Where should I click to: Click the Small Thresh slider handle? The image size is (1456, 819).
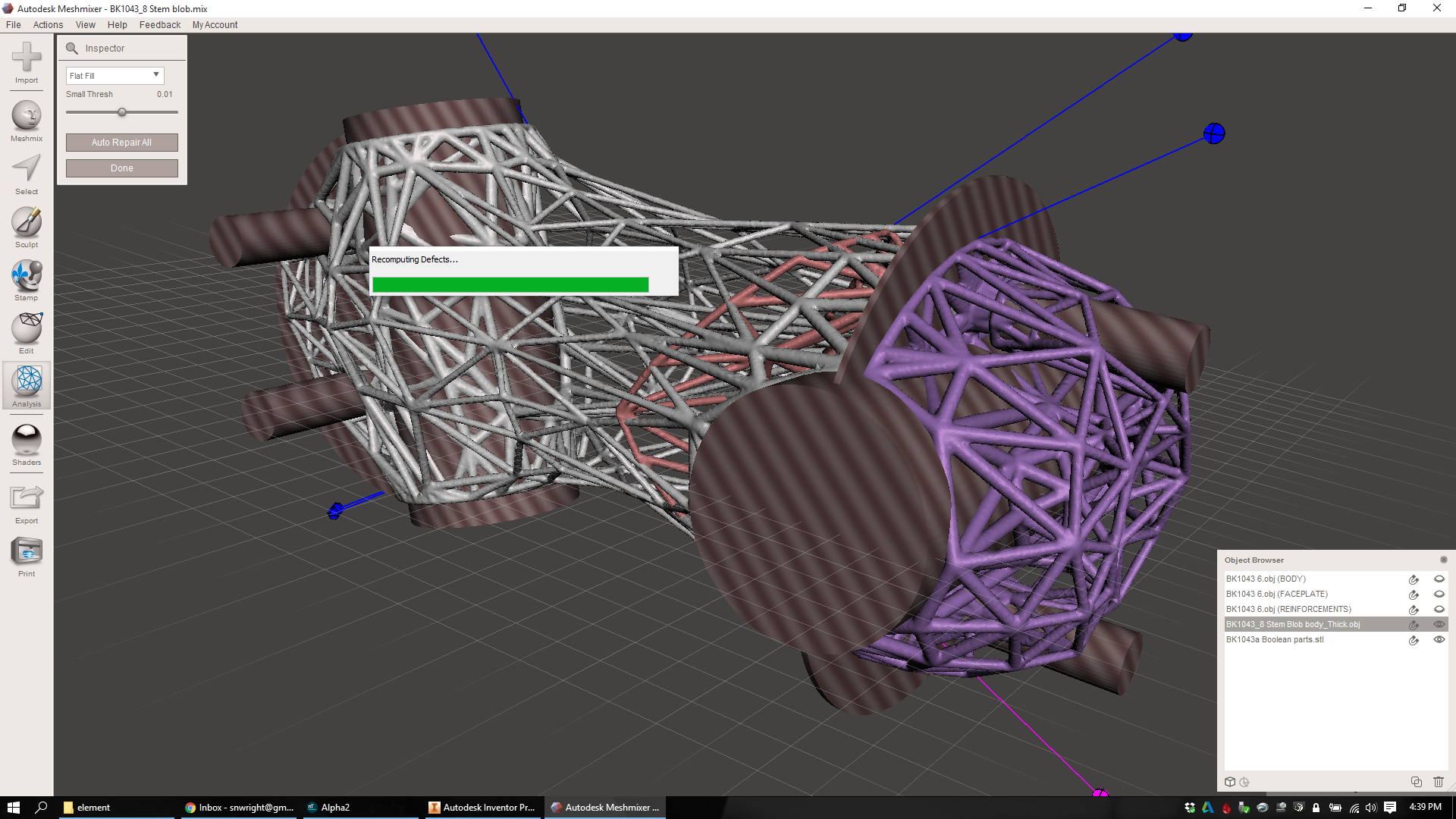(122, 112)
